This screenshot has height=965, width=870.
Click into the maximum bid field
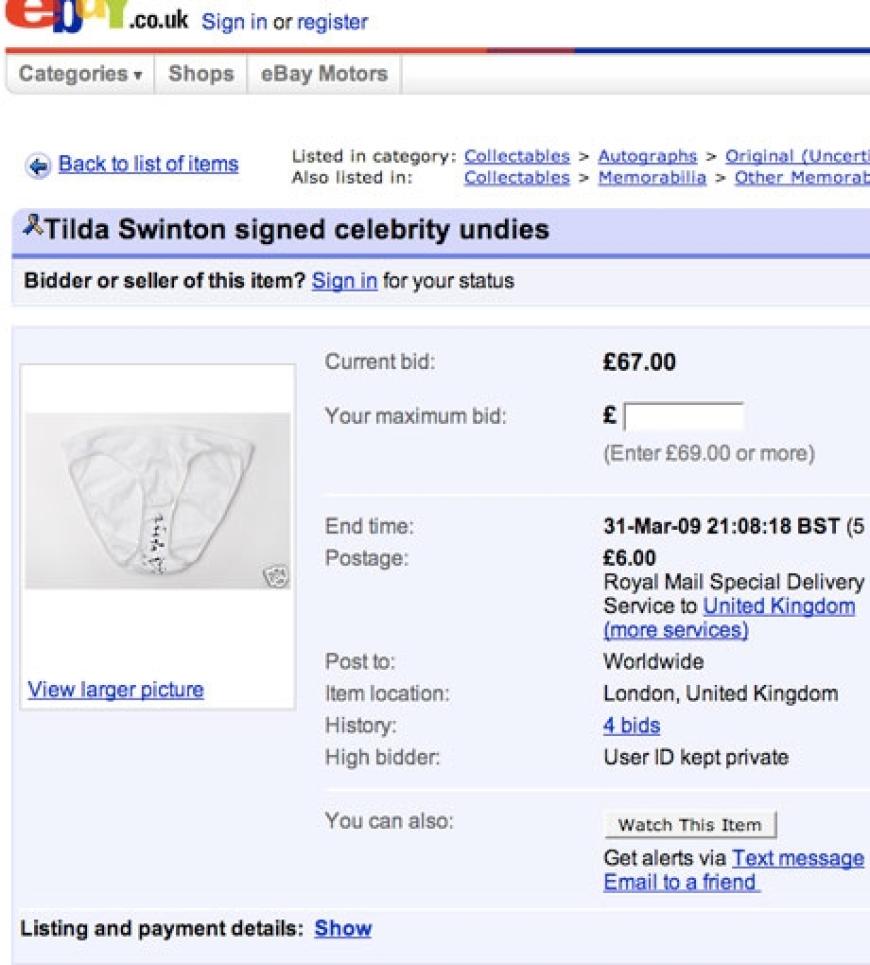click(x=684, y=417)
